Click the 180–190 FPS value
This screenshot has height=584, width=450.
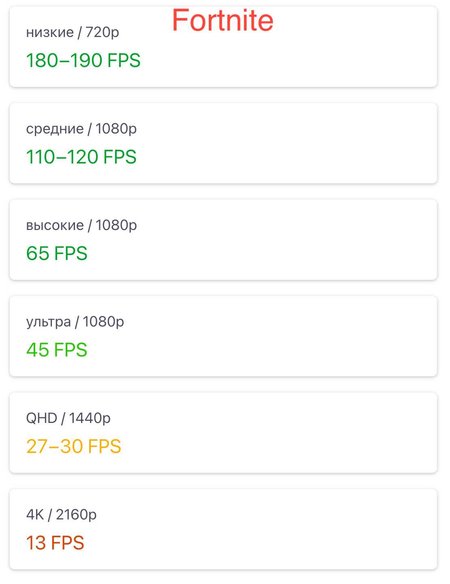point(83,60)
